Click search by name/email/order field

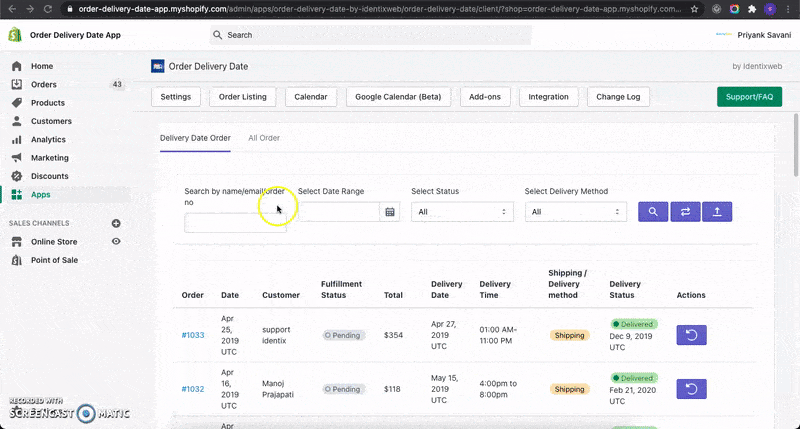[235, 223]
